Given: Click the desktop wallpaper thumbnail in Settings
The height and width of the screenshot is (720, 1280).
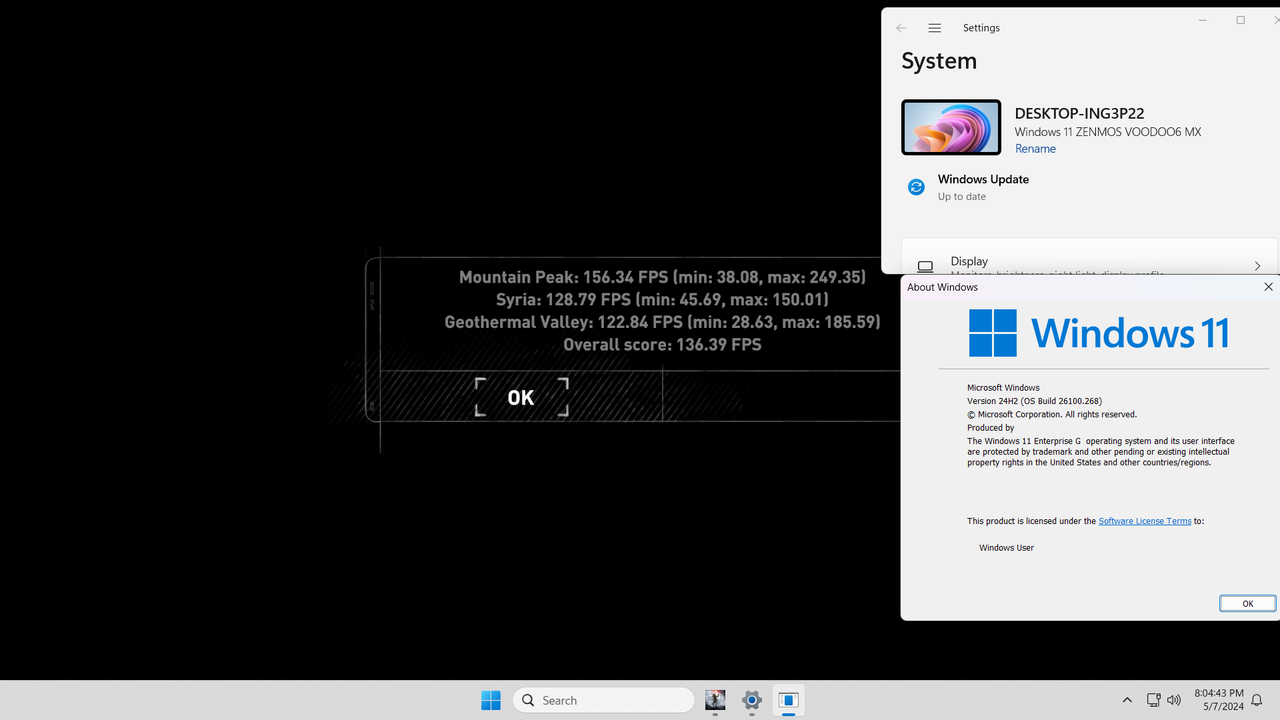Looking at the screenshot, I should [x=951, y=127].
